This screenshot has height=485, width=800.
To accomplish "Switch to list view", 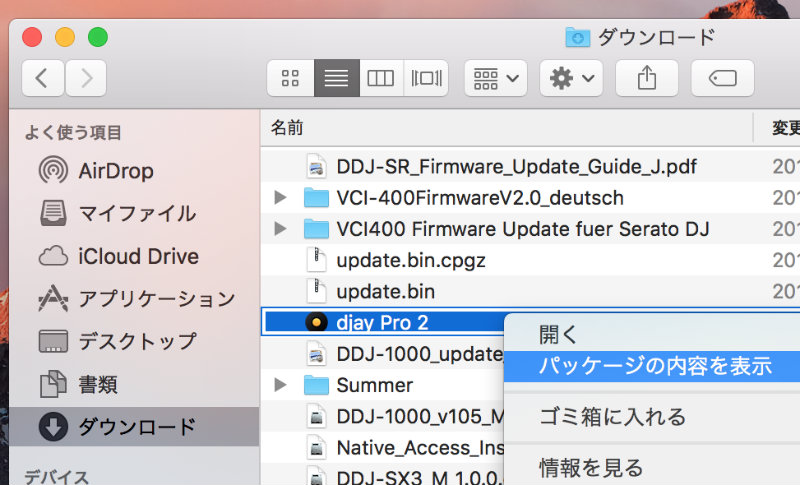I will [x=337, y=78].
